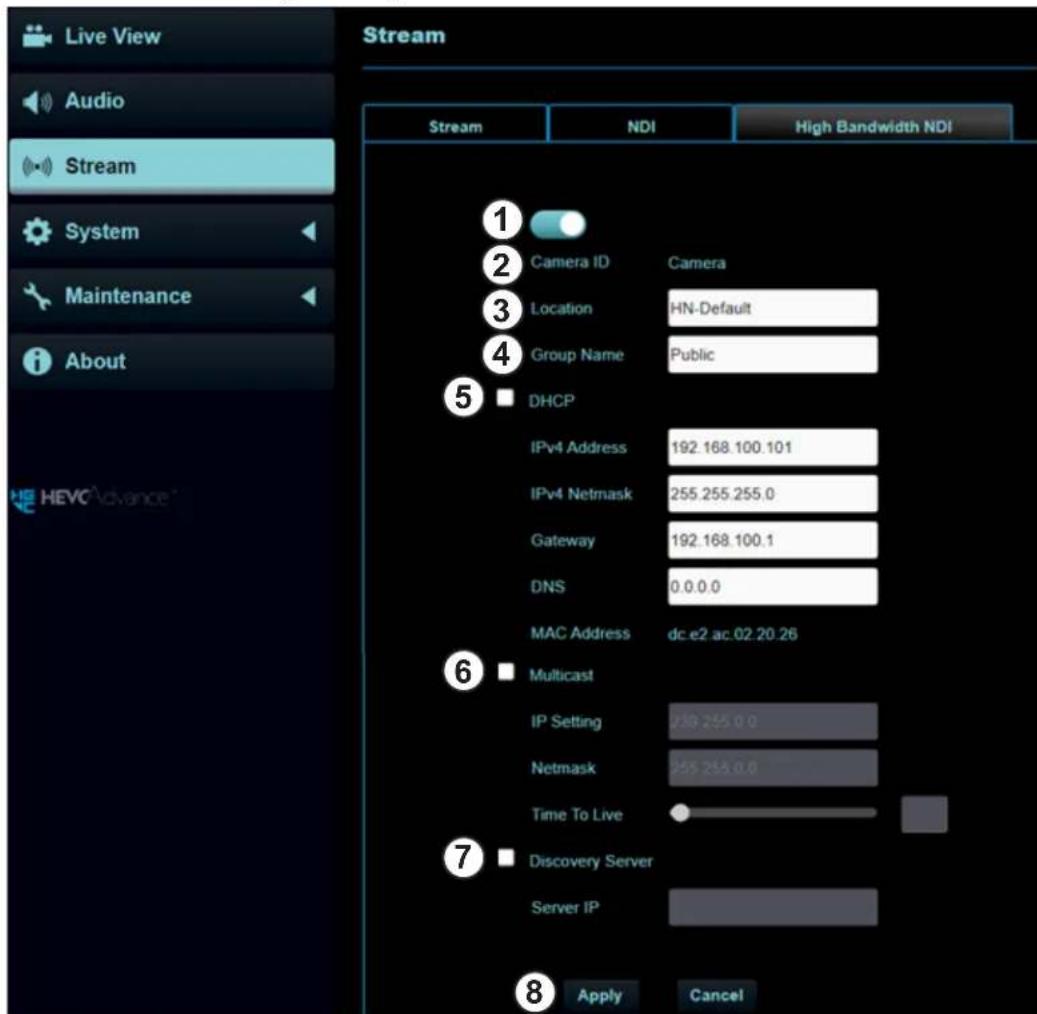Click the Live View camera icon
1037x1014 pixels.
tap(37, 36)
